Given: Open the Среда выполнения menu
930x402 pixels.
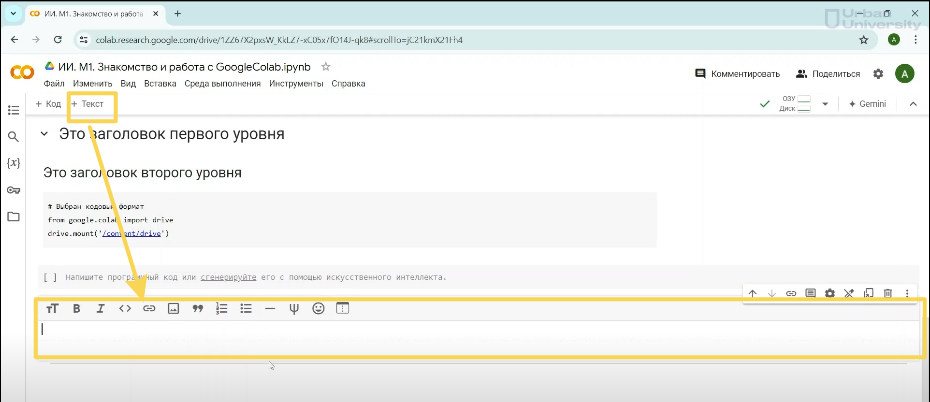Looking at the screenshot, I should pos(210,84).
